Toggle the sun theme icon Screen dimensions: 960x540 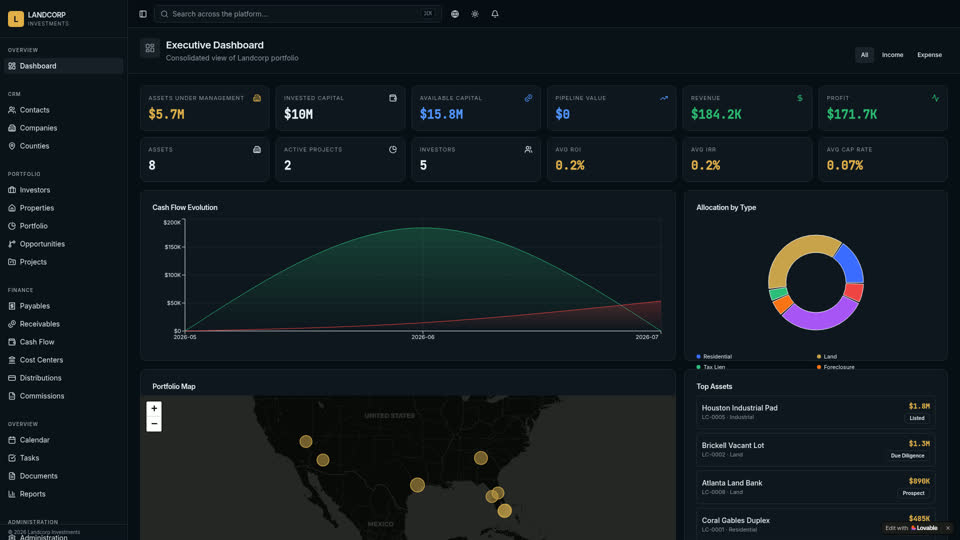coord(475,14)
